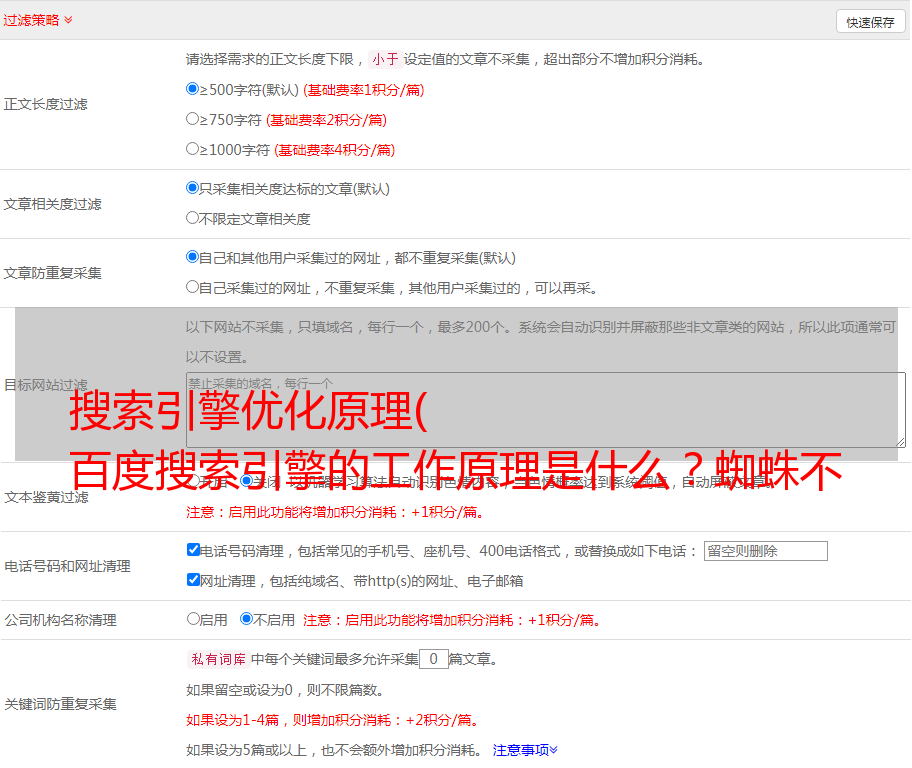The image size is (912, 768).
Task: Click the blocked-domains textarea resize handle
Action: coord(900,441)
